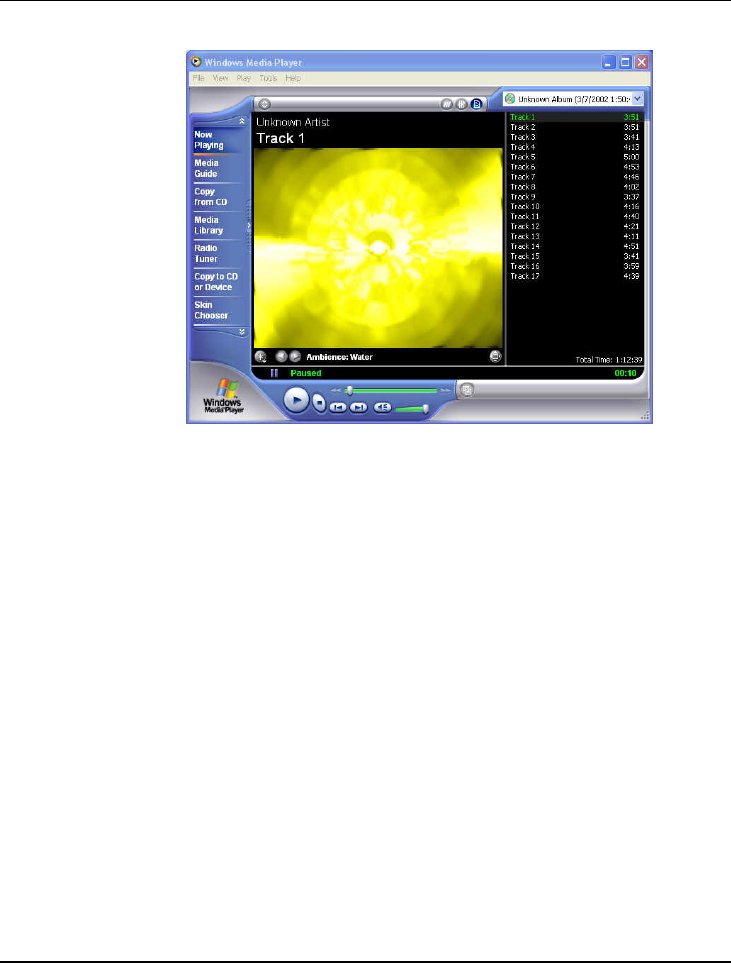Open the View menu
This screenshot has height=963, width=731.
pos(220,78)
